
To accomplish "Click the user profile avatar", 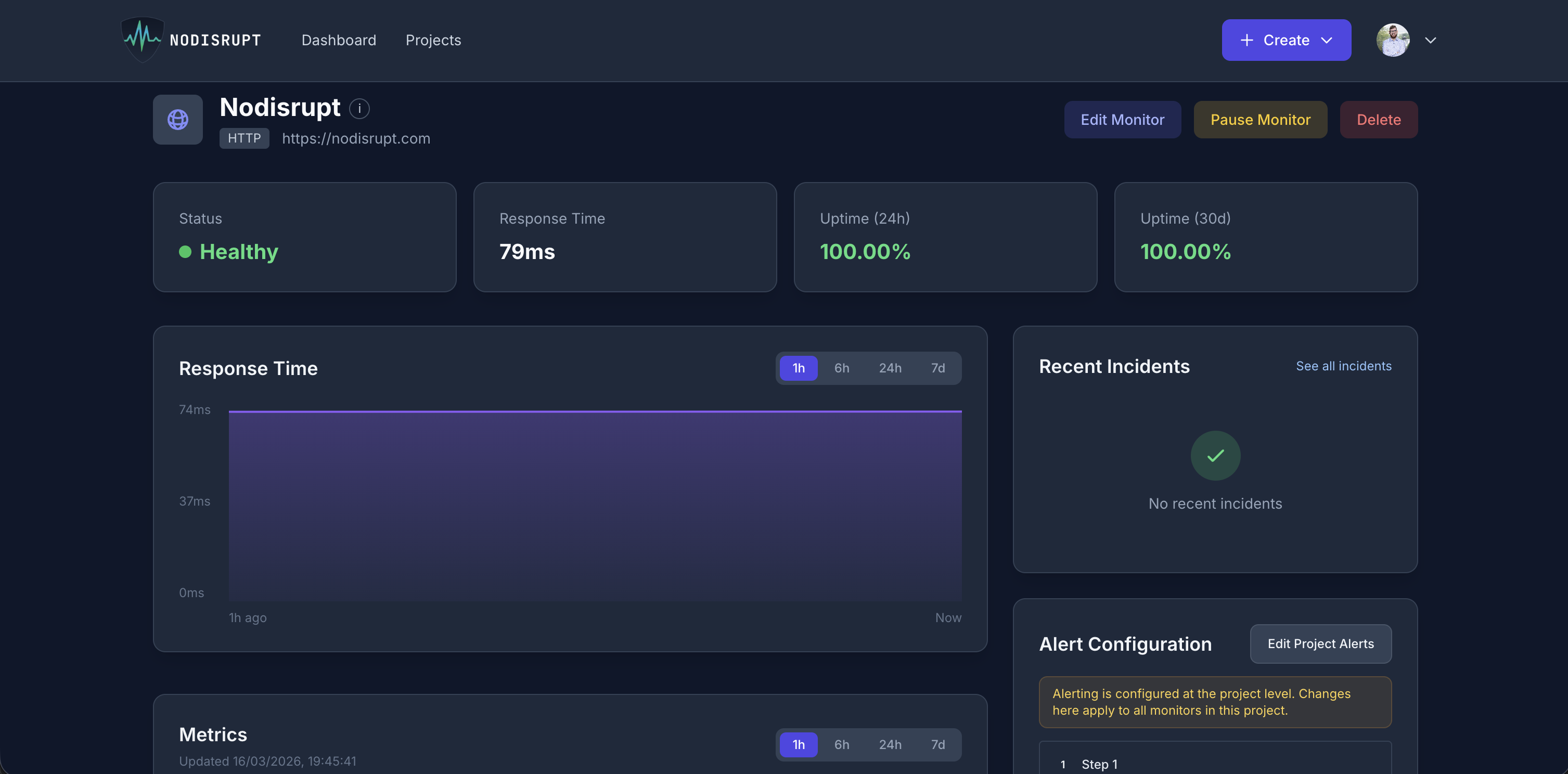I will (x=1393, y=40).
